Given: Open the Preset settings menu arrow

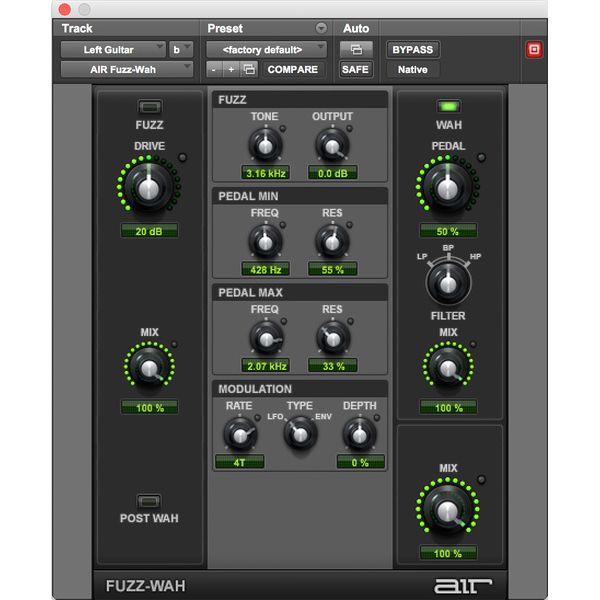Looking at the screenshot, I should (x=321, y=28).
